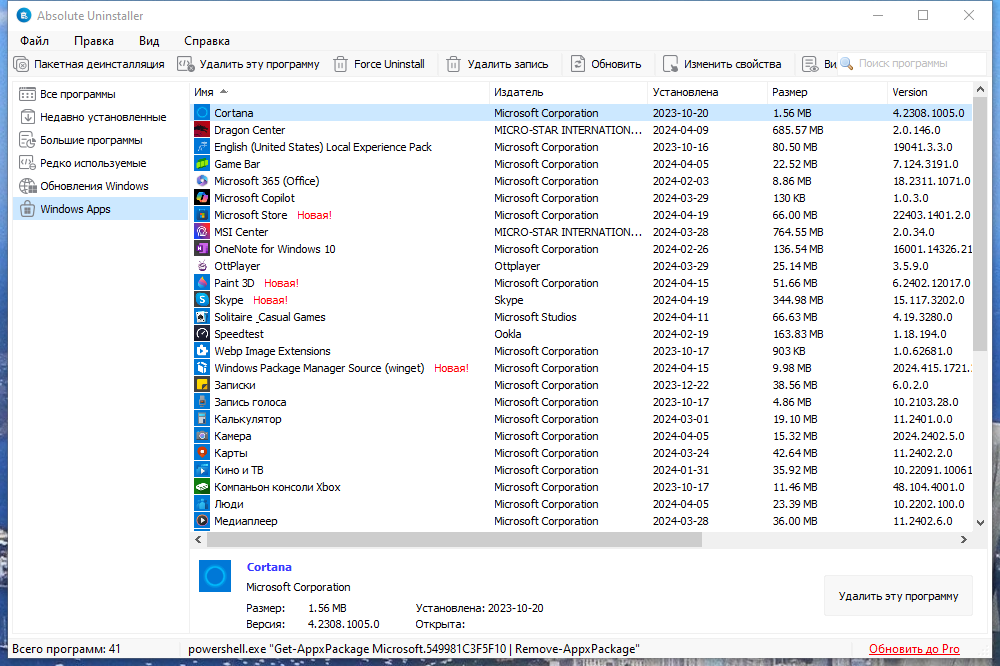
Task: Open the Обновить до Pro link
Action: click(x=914, y=649)
